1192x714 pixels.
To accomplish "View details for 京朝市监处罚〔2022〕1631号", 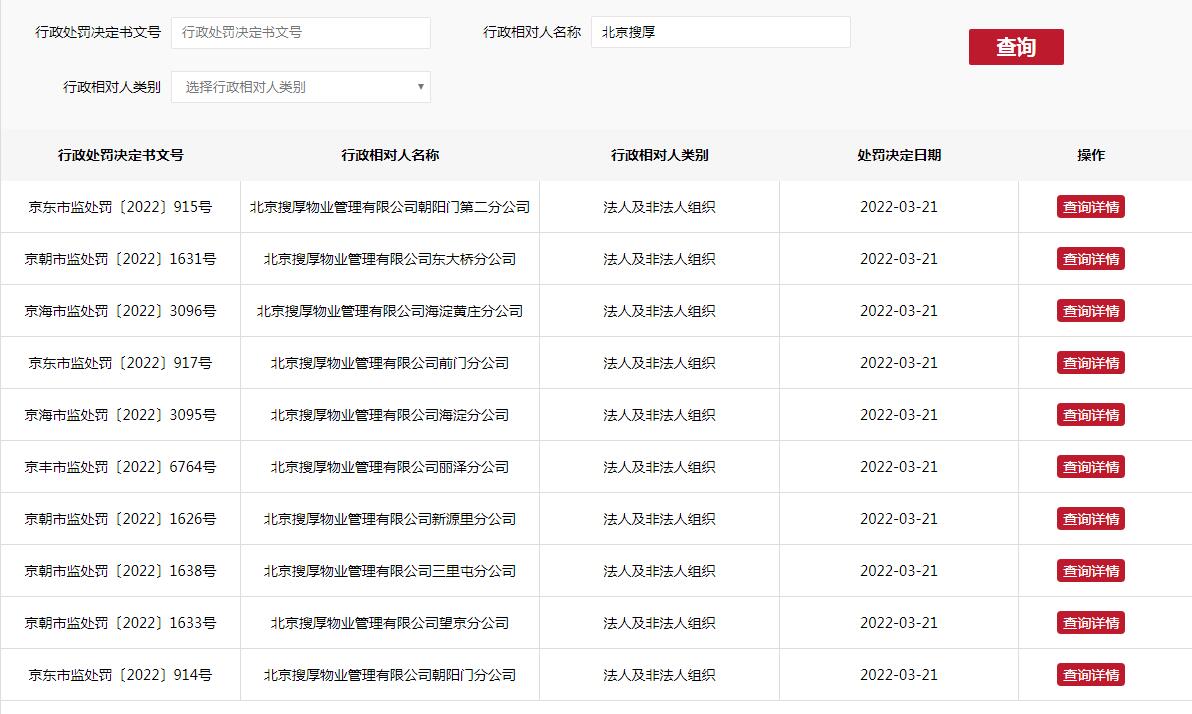I will [1090, 258].
